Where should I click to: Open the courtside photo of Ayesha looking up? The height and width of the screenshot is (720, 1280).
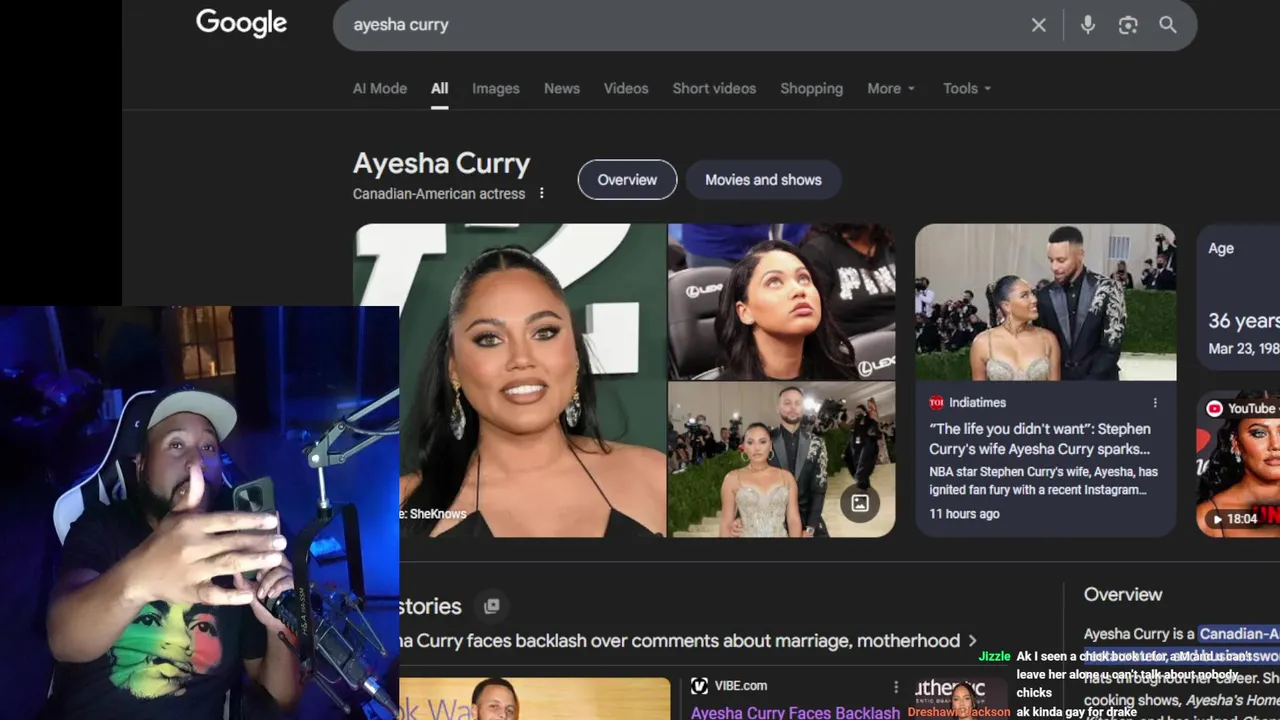[781, 301]
